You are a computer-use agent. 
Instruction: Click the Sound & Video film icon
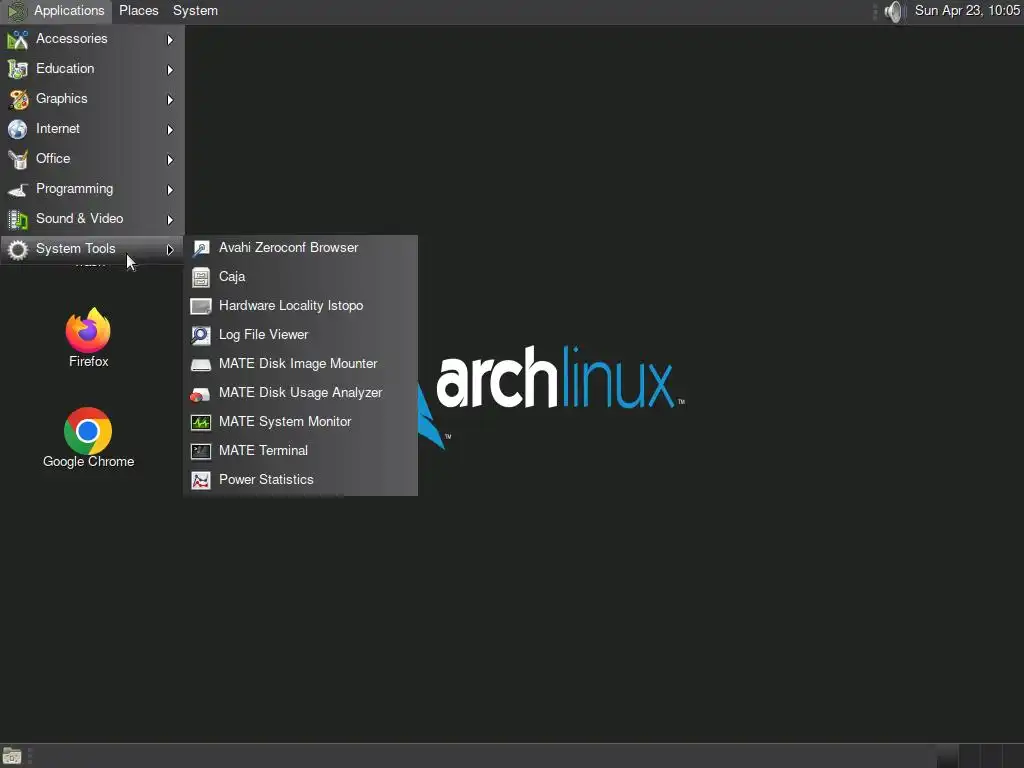[18, 219]
